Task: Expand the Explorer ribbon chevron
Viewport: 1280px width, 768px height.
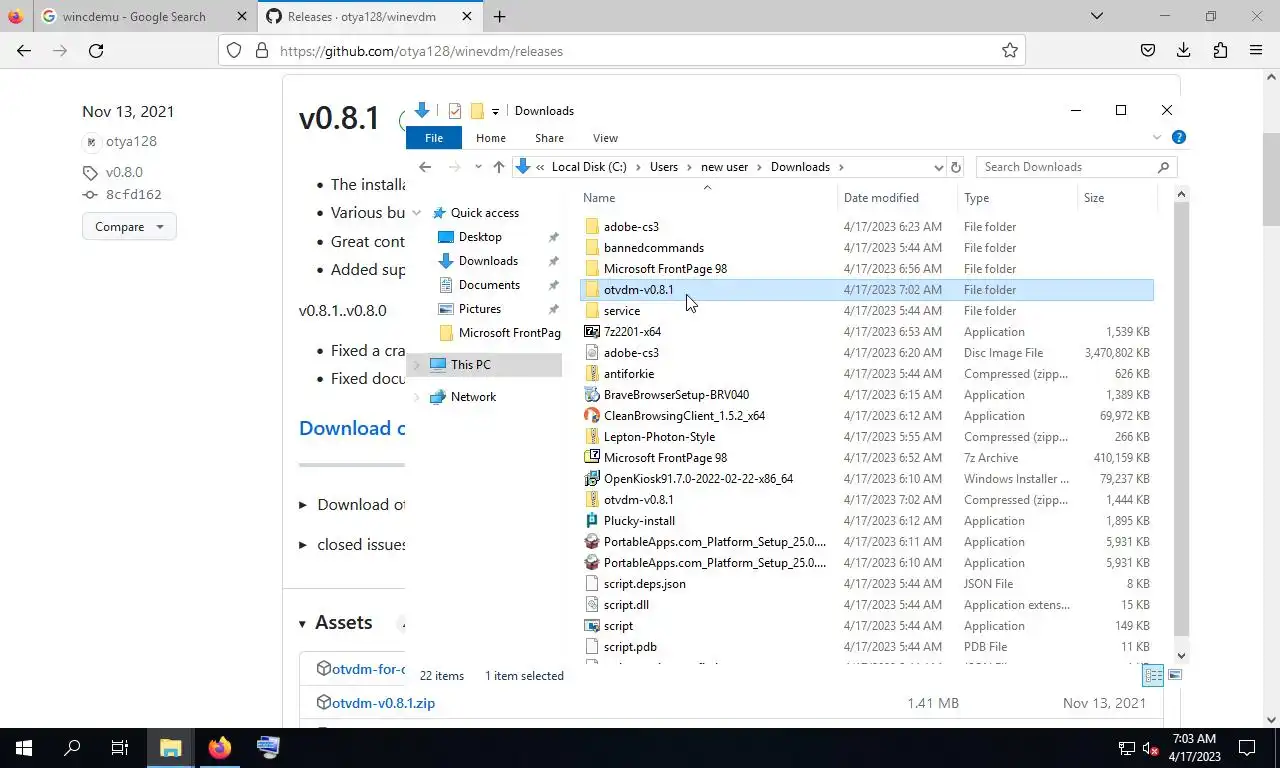Action: tap(1157, 137)
